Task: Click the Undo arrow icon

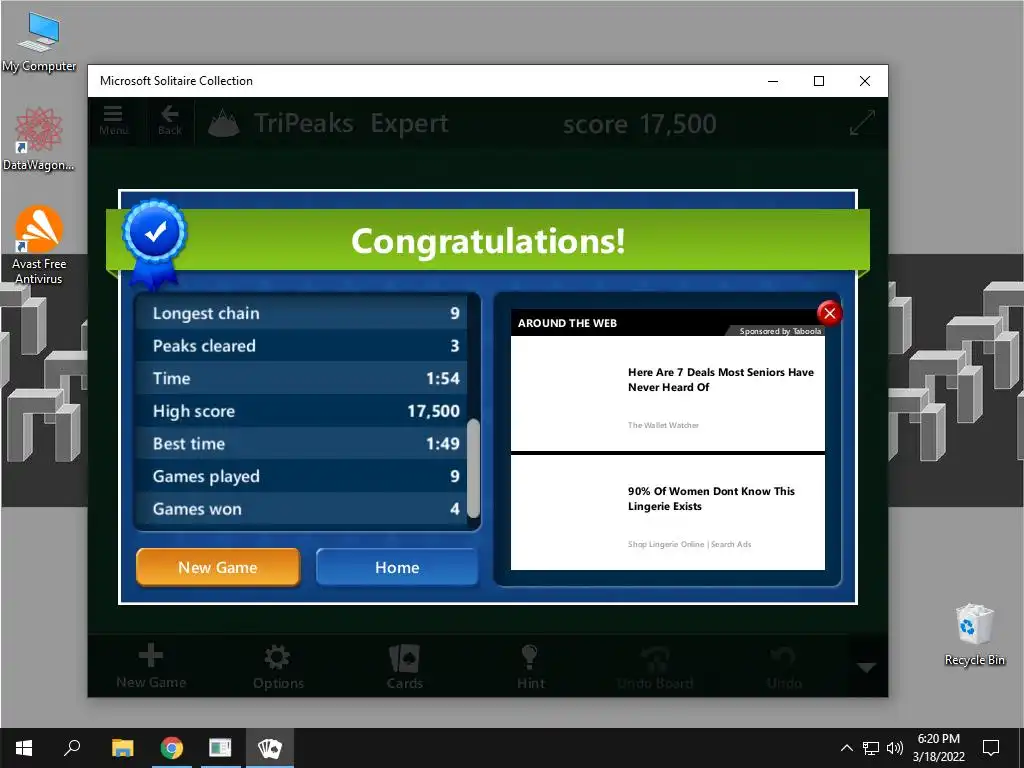Action: pos(783,667)
